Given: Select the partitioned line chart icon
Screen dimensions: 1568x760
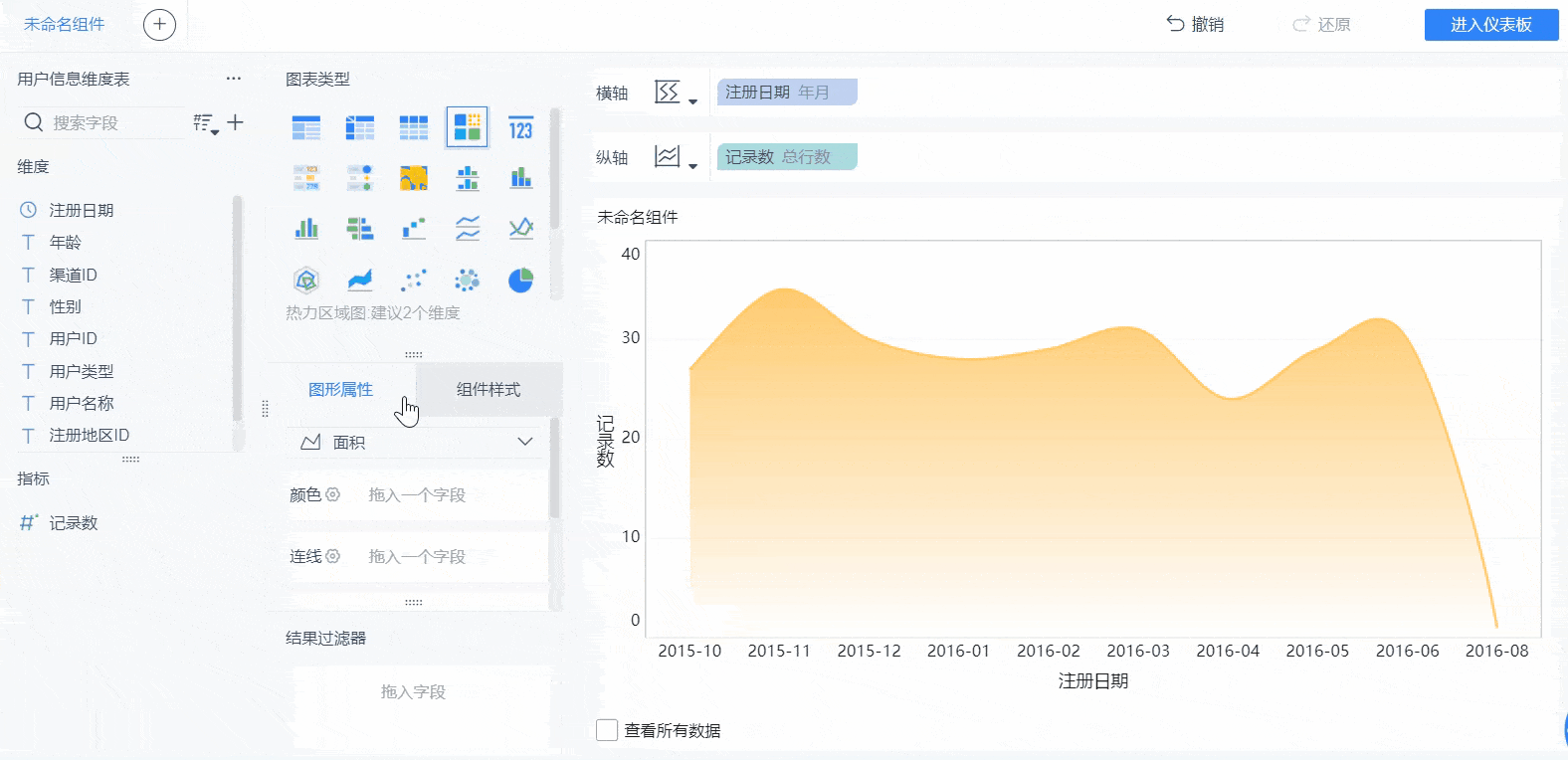Looking at the screenshot, I should pyautogui.click(x=468, y=229).
